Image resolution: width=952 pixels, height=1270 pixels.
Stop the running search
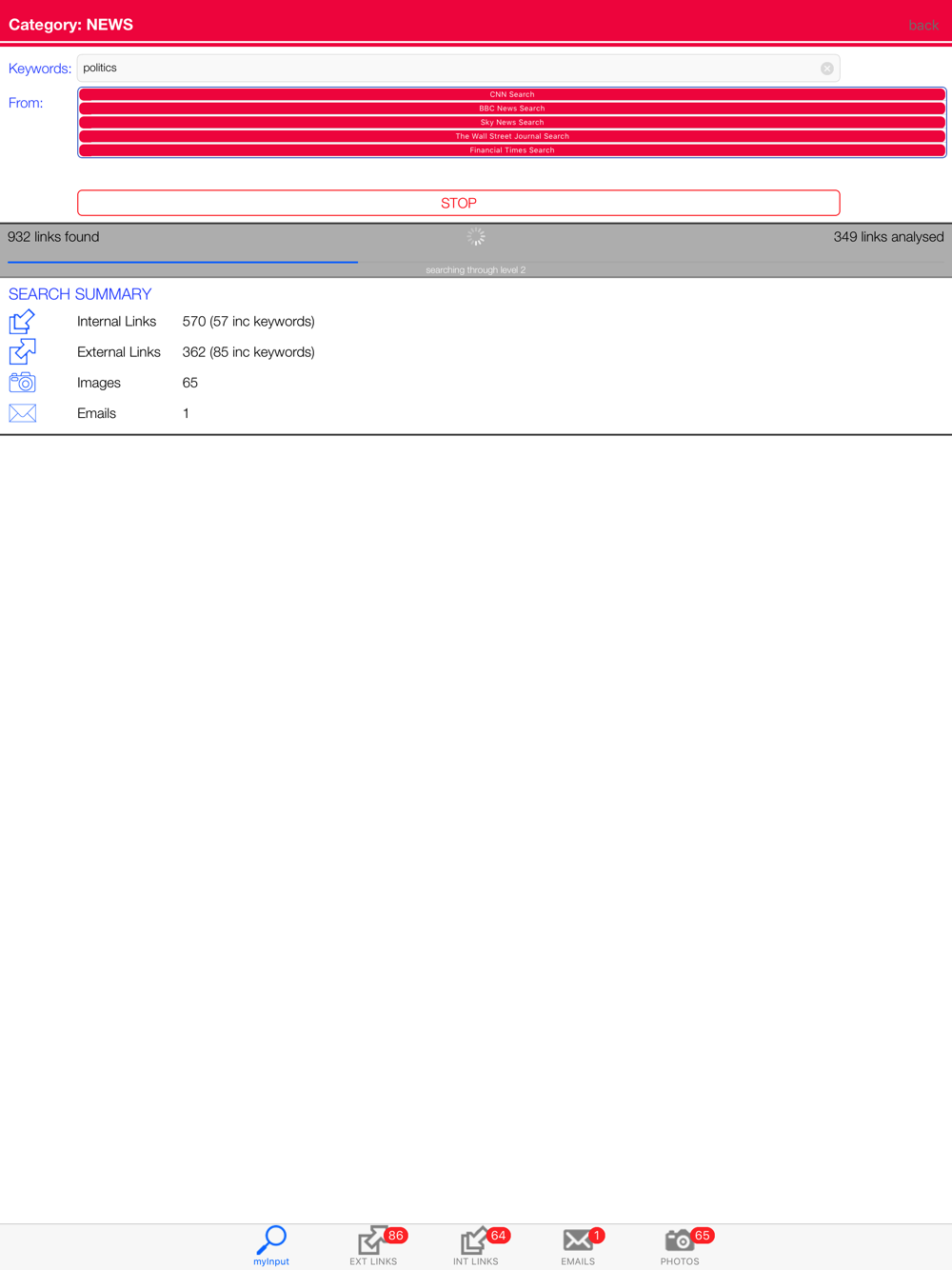pyautogui.click(x=458, y=203)
